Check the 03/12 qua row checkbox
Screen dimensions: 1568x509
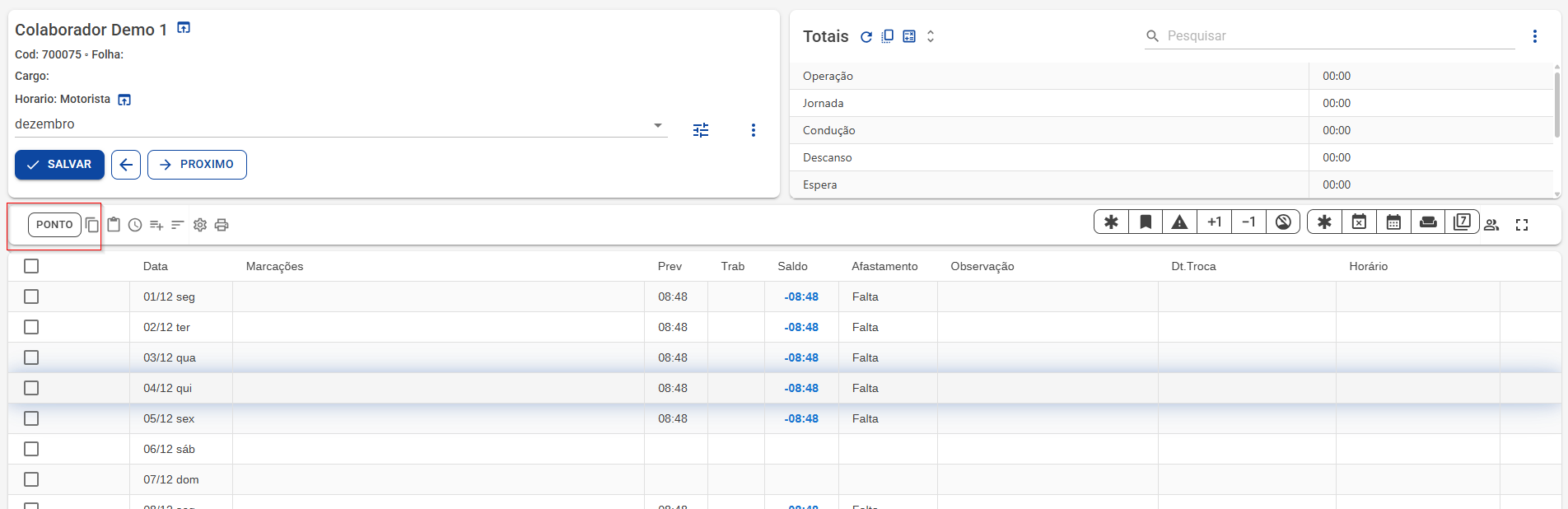[x=31, y=357]
